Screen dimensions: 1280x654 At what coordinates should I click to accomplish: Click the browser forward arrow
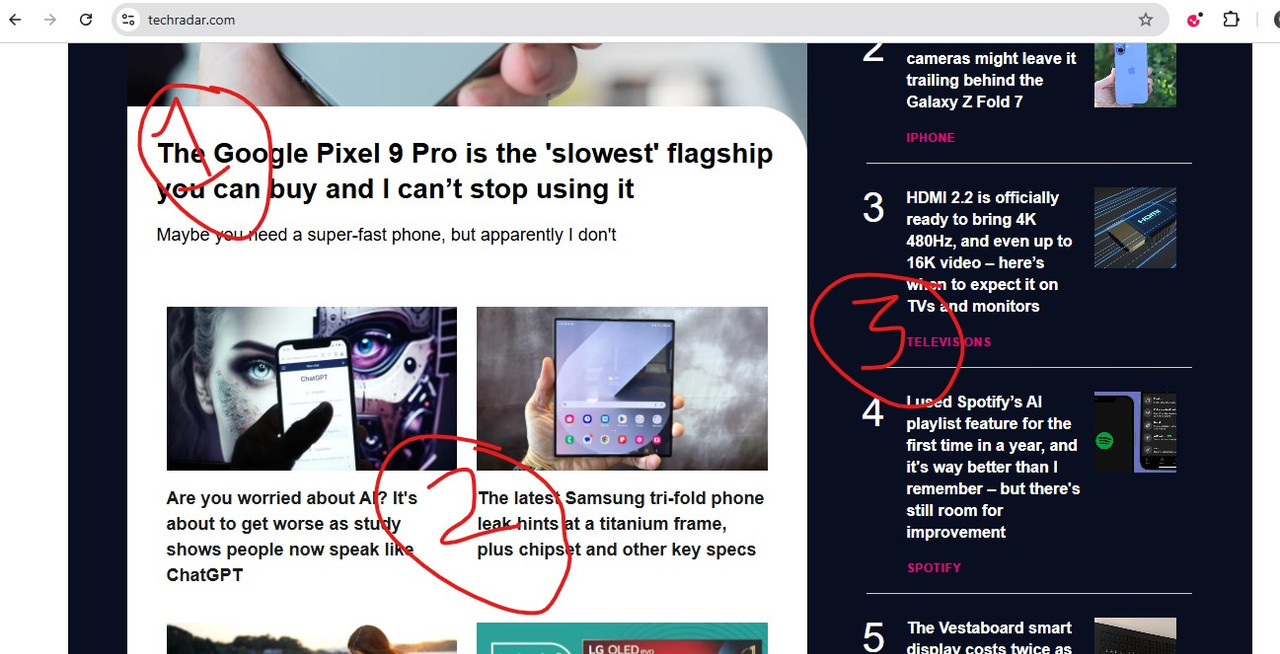tap(50, 20)
